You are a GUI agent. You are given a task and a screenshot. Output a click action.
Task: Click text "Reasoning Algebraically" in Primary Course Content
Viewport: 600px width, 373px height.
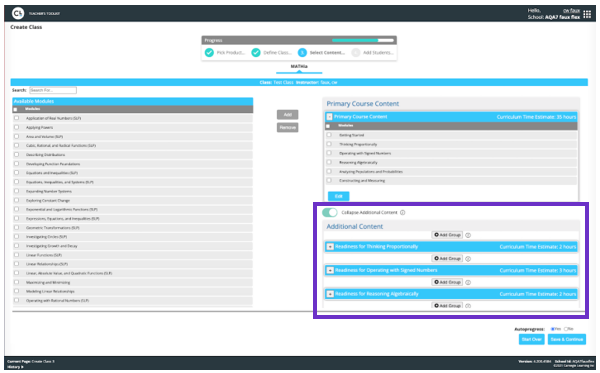click(358, 163)
